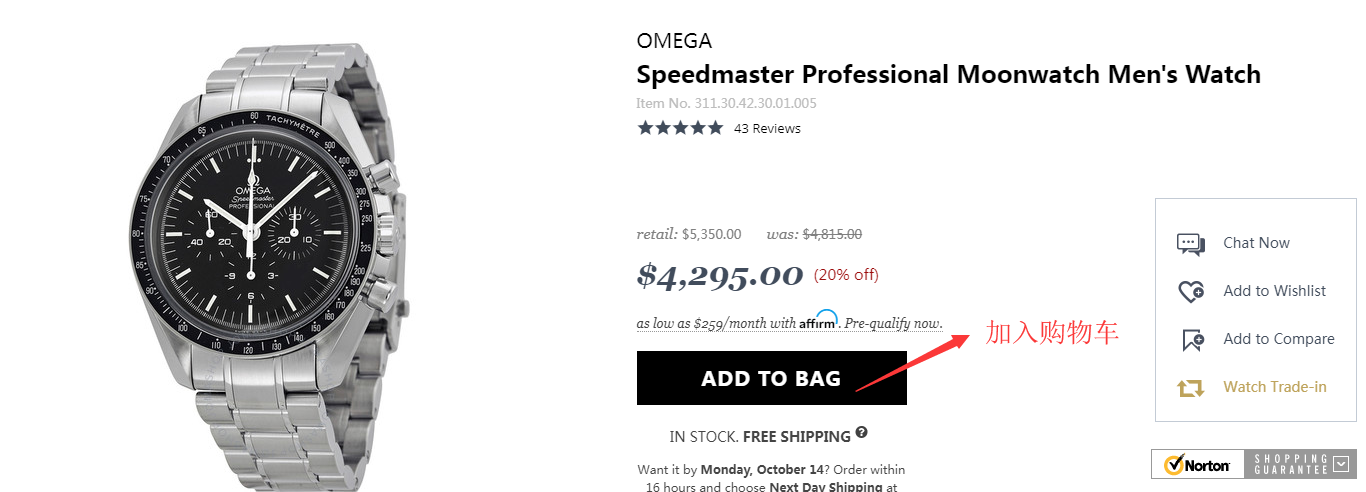Open the 43 Reviews link
This screenshot has height=492, width=1366.
tap(767, 129)
